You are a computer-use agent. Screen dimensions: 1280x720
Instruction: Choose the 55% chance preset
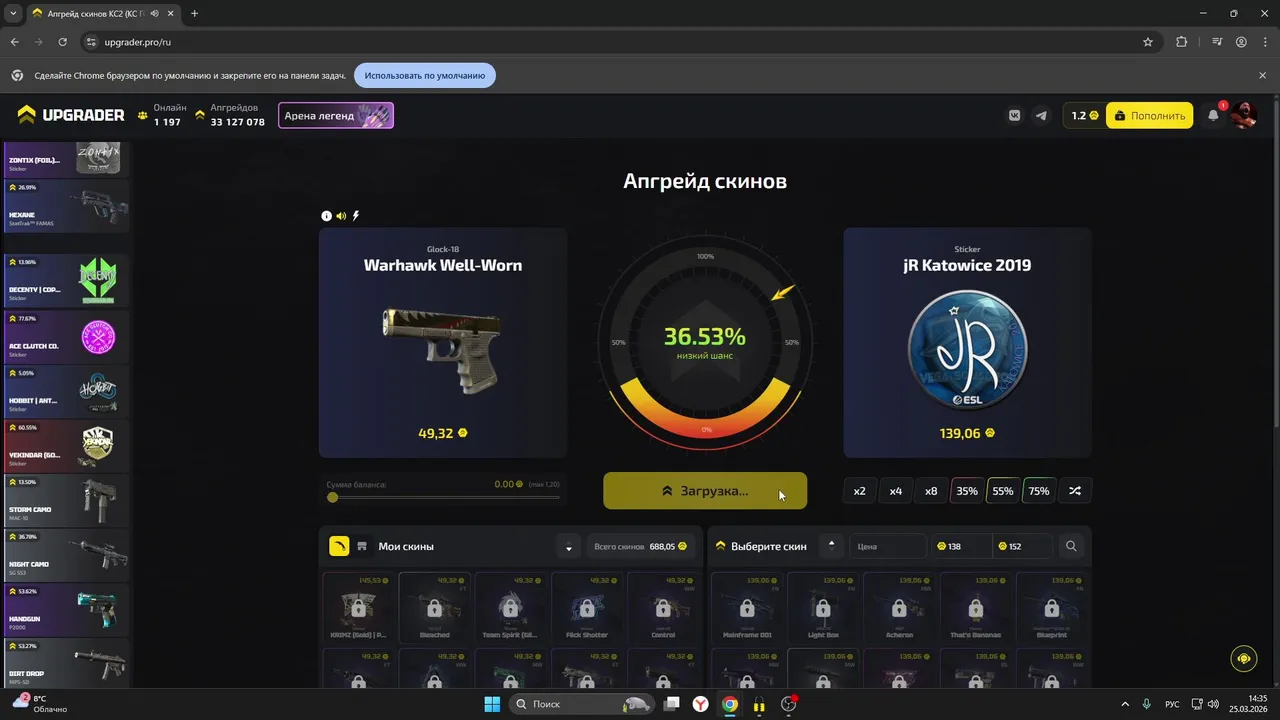[x=1003, y=491]
